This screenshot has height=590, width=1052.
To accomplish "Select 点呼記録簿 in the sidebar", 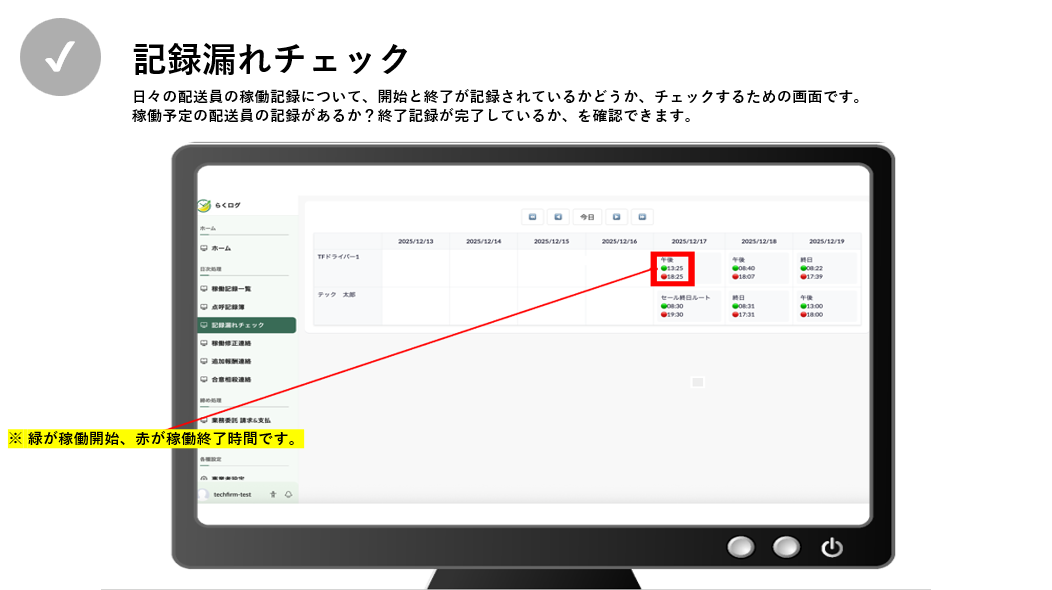I will tap(227, 307).
